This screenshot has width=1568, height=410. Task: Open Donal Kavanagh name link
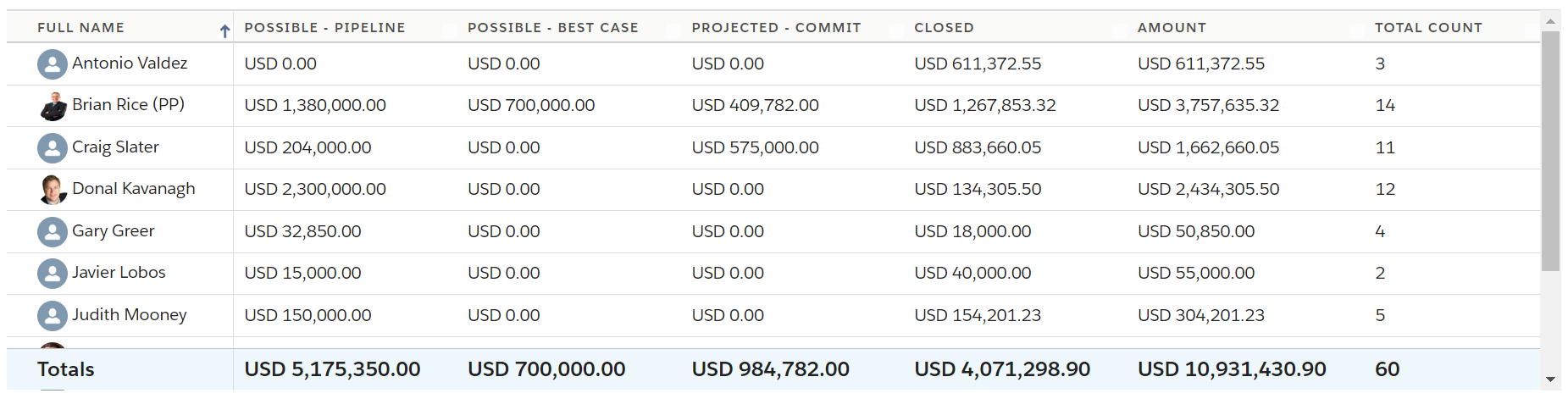(134, 188)
